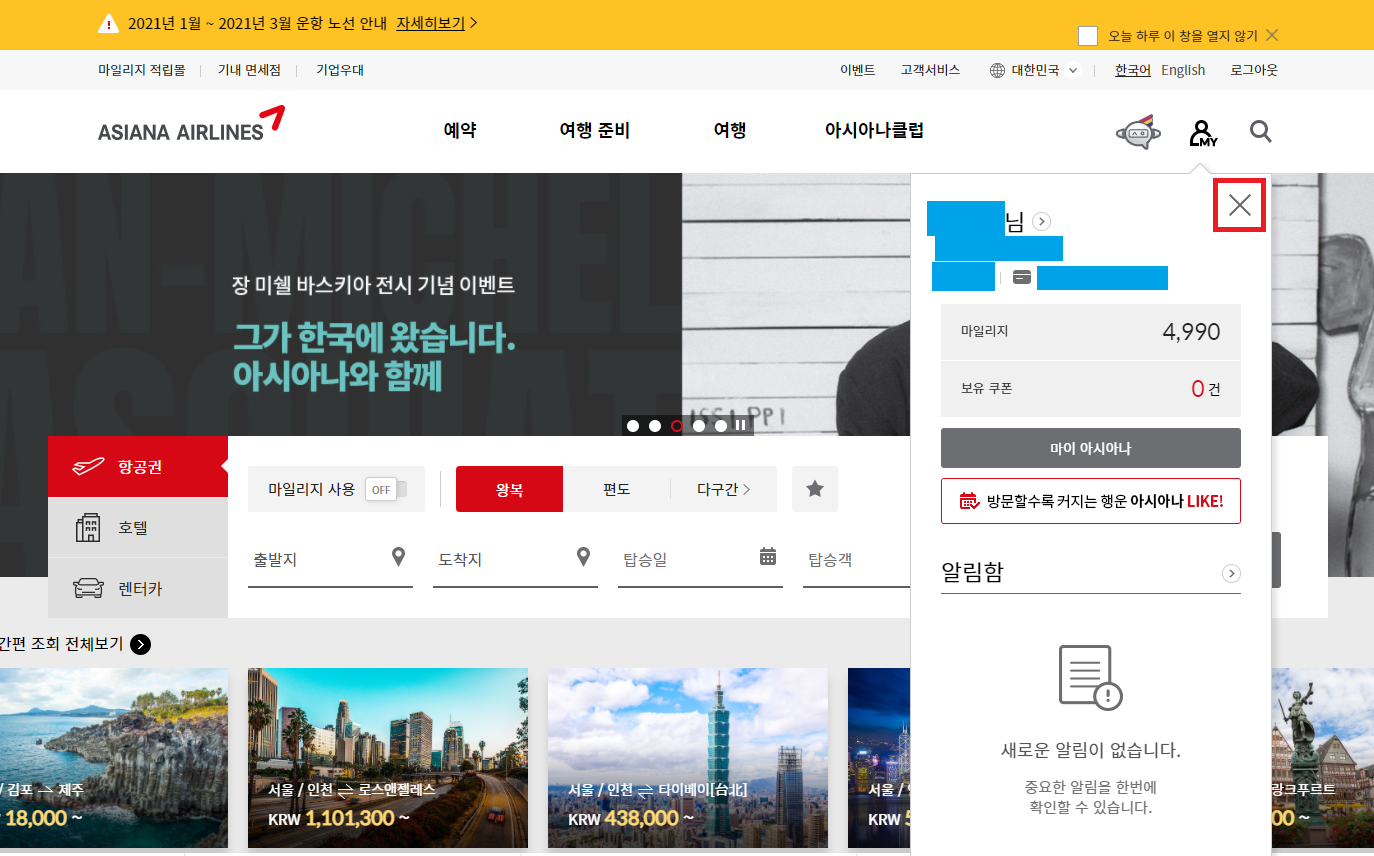Click the airplane icon in the 항공권 tab

click(x=88, y=467)
